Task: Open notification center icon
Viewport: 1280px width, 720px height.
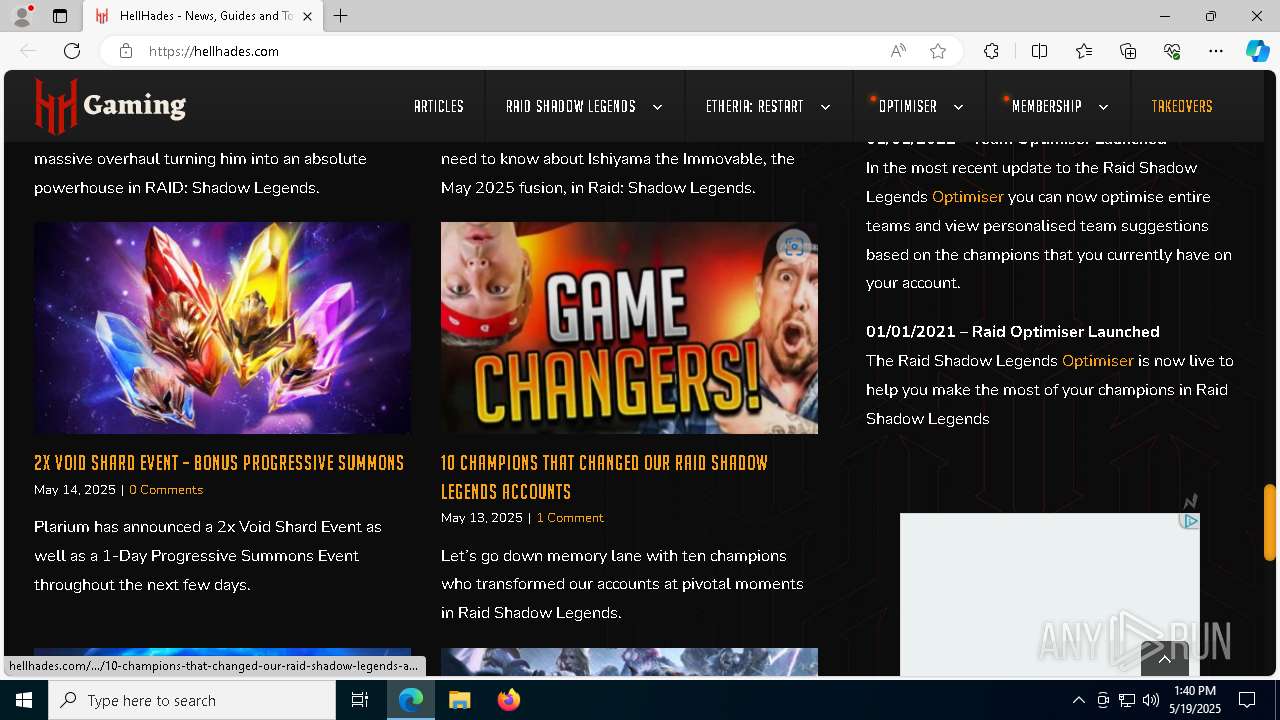Action: tap(1247, 700)
